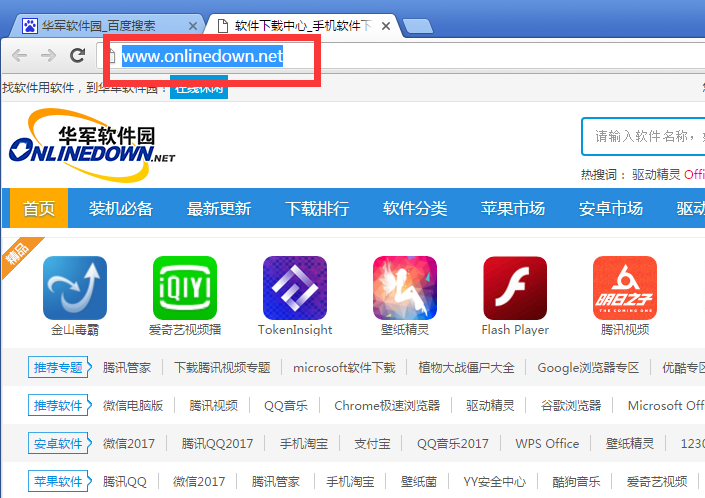Open the WPS Office link

pos(547,444)
